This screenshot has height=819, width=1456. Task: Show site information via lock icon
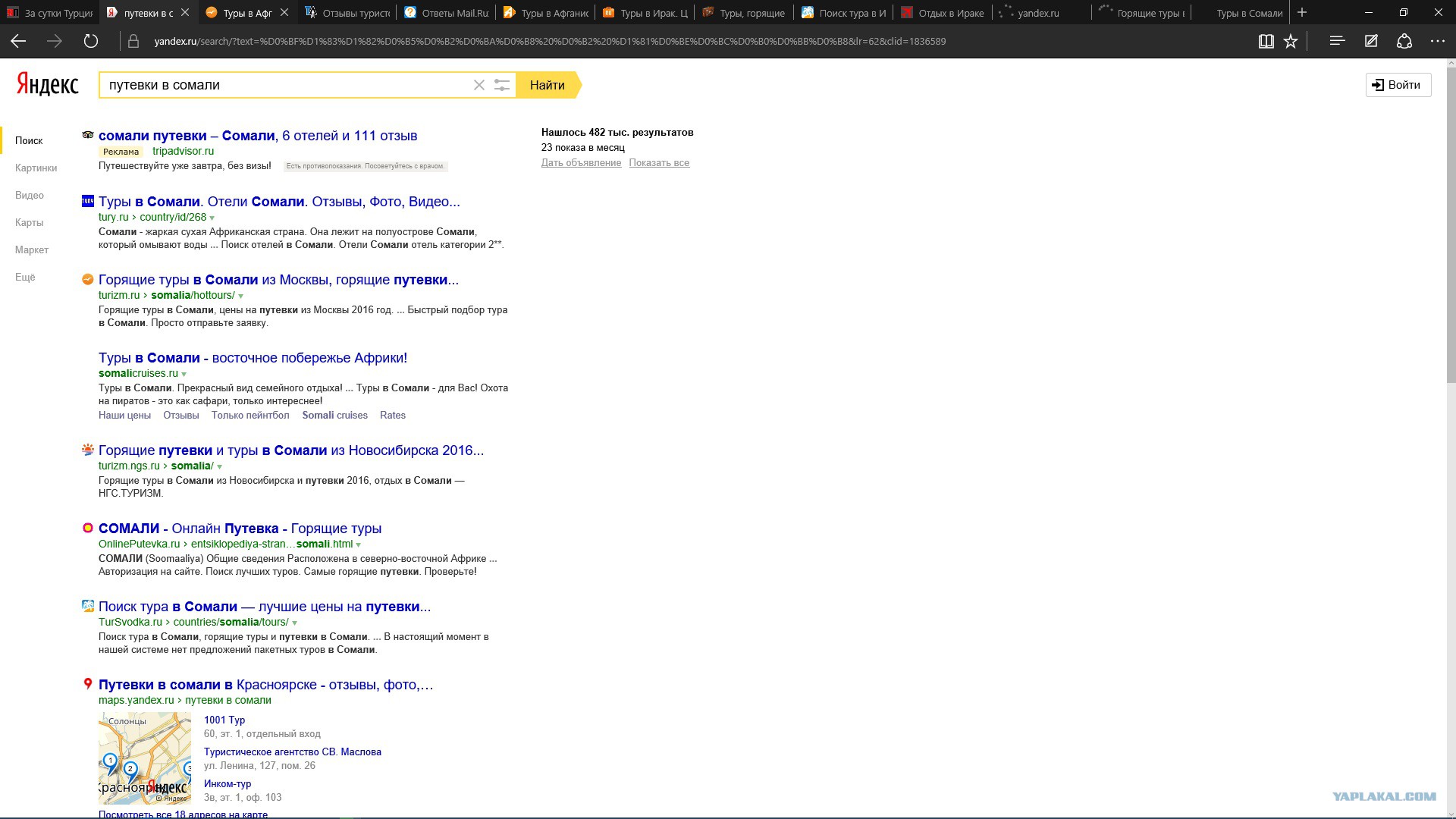point(133,42)
